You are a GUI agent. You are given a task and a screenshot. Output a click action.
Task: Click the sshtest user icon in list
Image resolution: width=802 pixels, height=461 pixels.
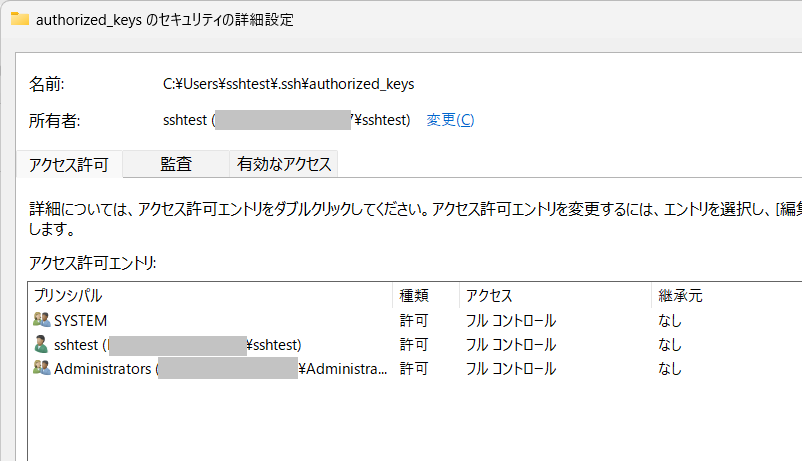[x=42, y=345]
